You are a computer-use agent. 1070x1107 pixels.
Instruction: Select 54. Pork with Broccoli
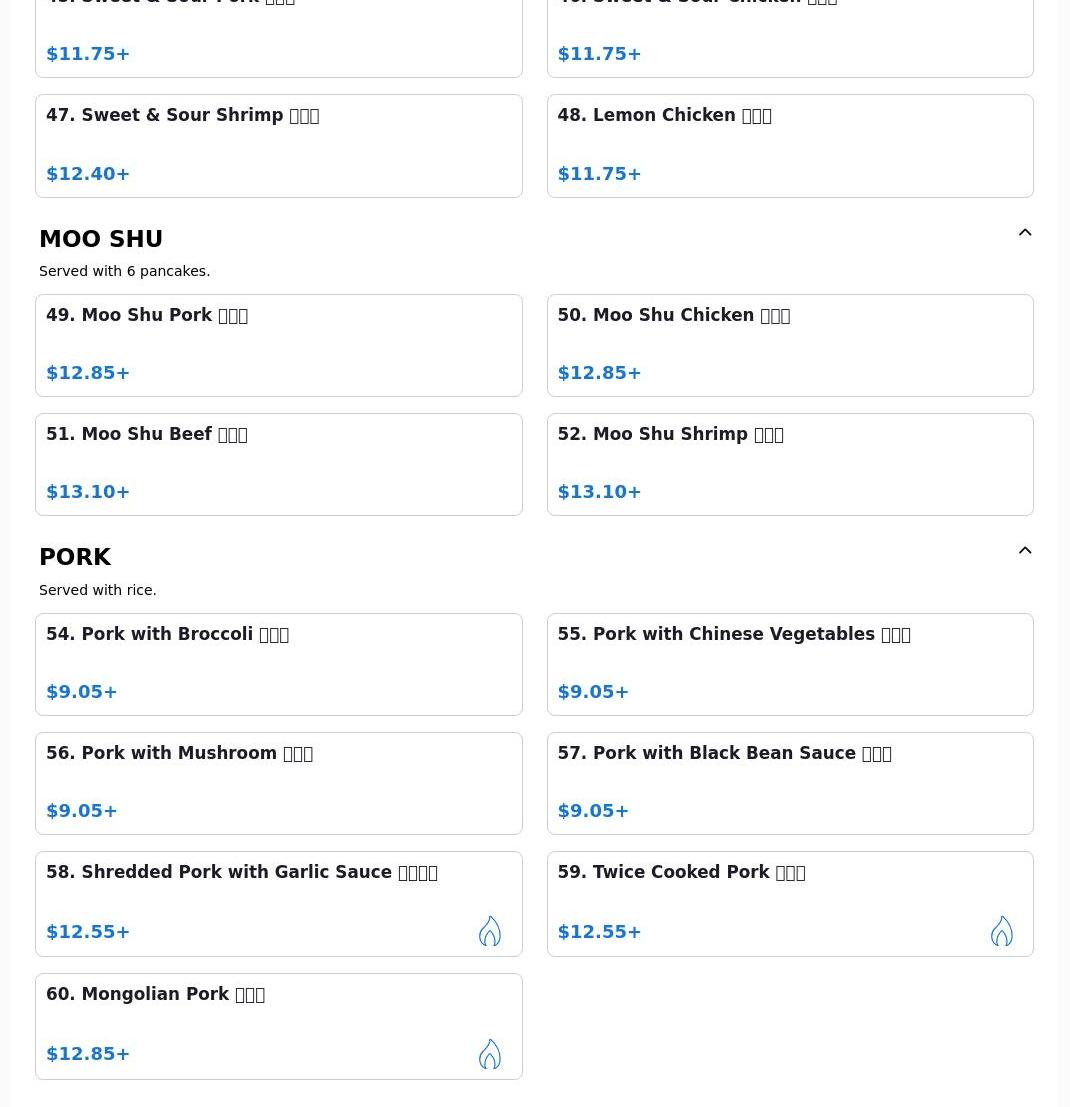click(278, 664)
